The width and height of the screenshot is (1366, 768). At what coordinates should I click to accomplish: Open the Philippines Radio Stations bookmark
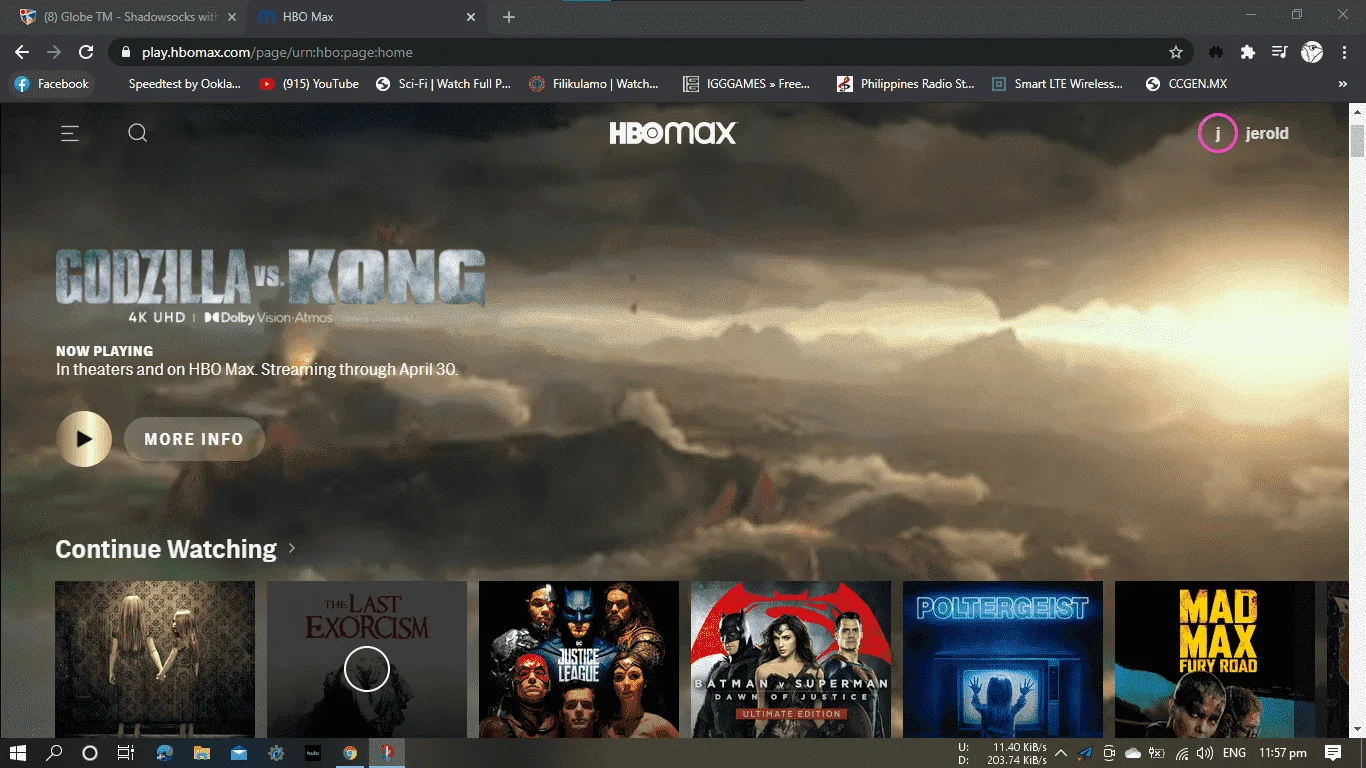coord(906,84)
